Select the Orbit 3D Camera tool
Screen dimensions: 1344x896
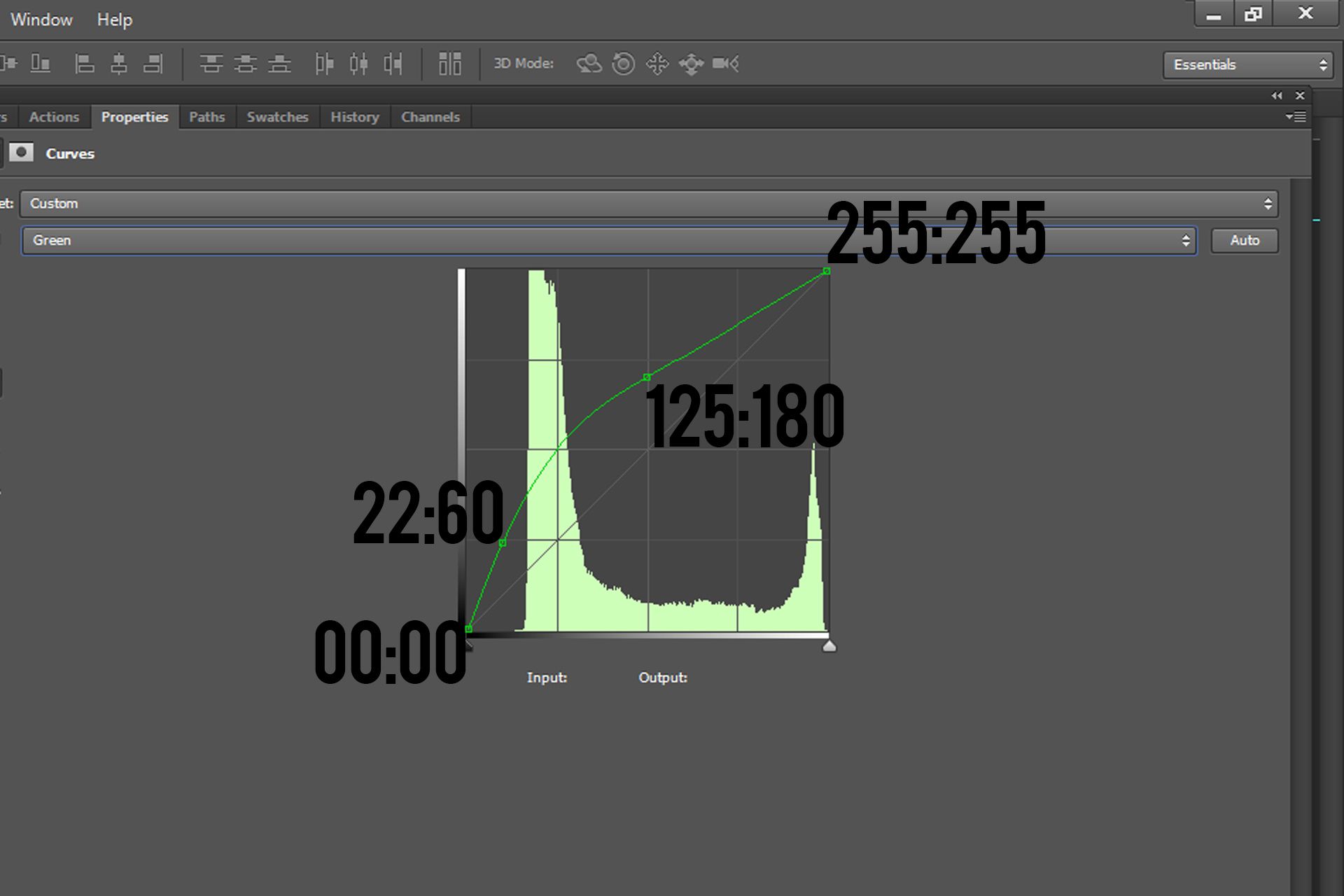tap(590, 63)
